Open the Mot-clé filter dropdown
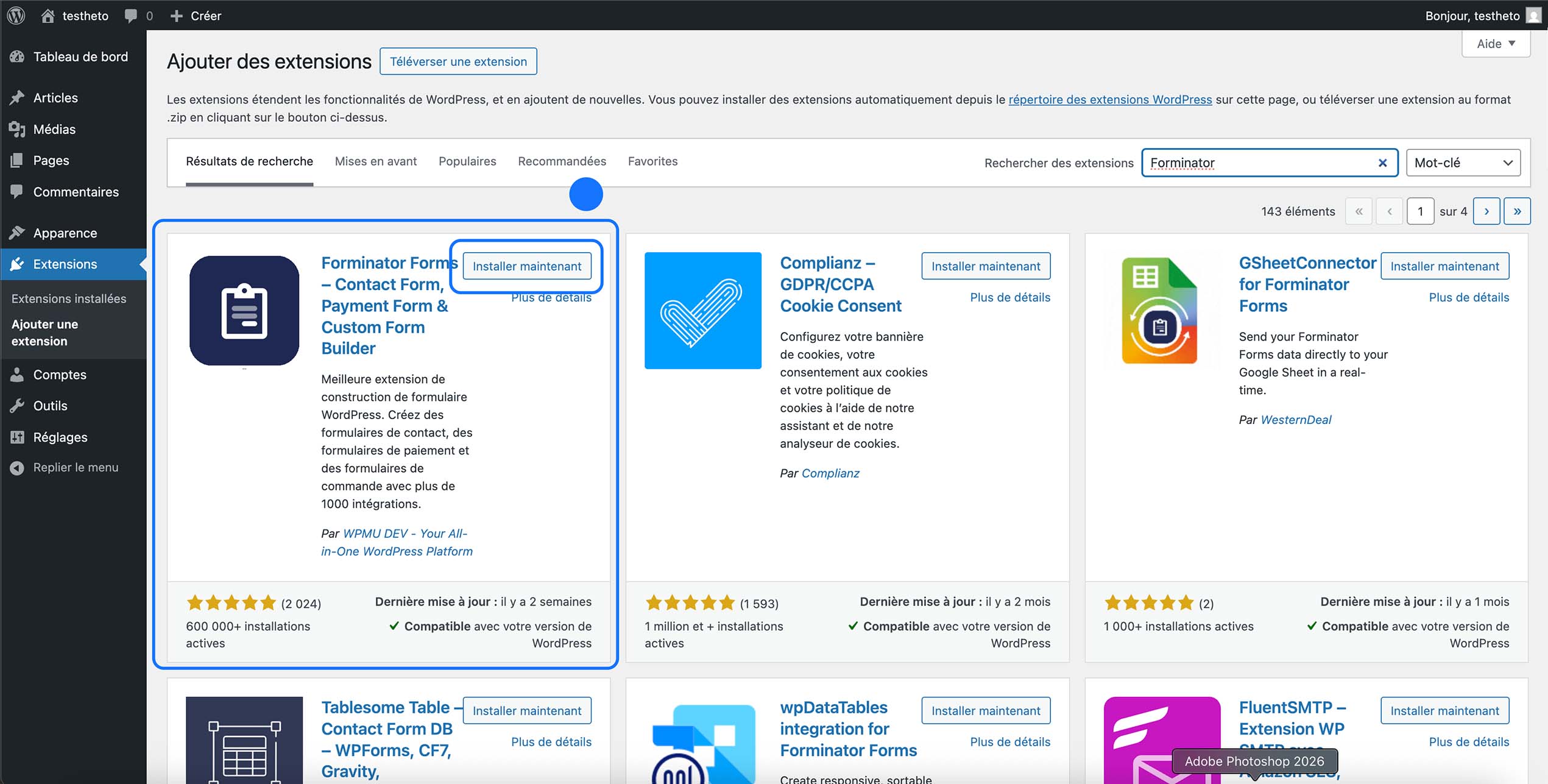 point(1462,162)
